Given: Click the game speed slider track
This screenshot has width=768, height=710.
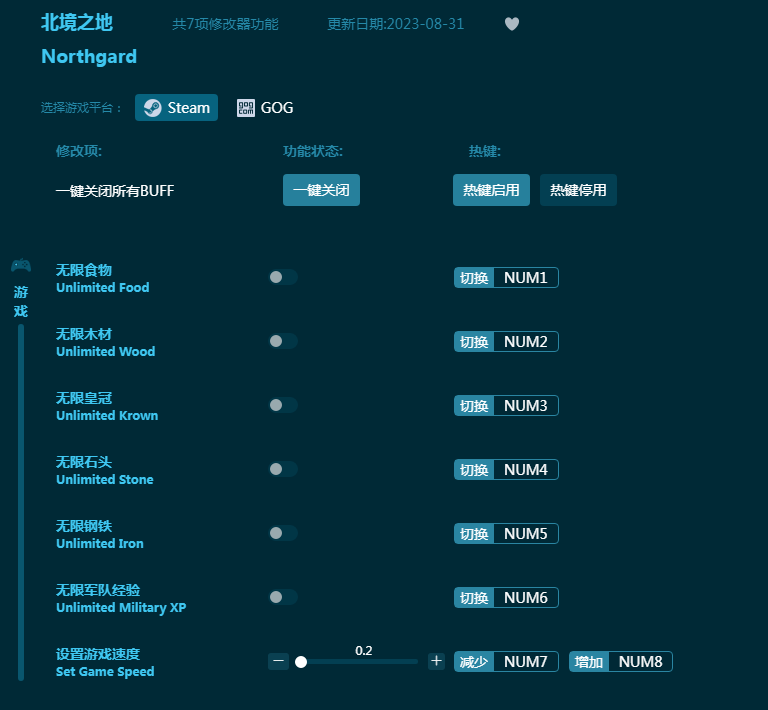Looking at the screenshot, I should [x=358, y=662].
